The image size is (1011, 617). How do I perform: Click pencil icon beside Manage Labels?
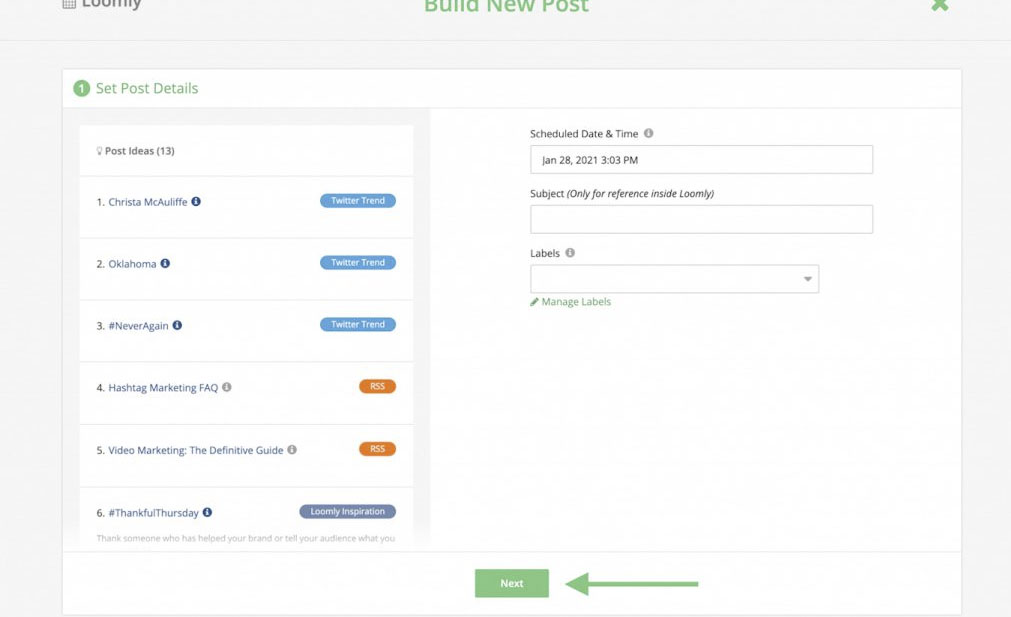(x=534, y=302)
